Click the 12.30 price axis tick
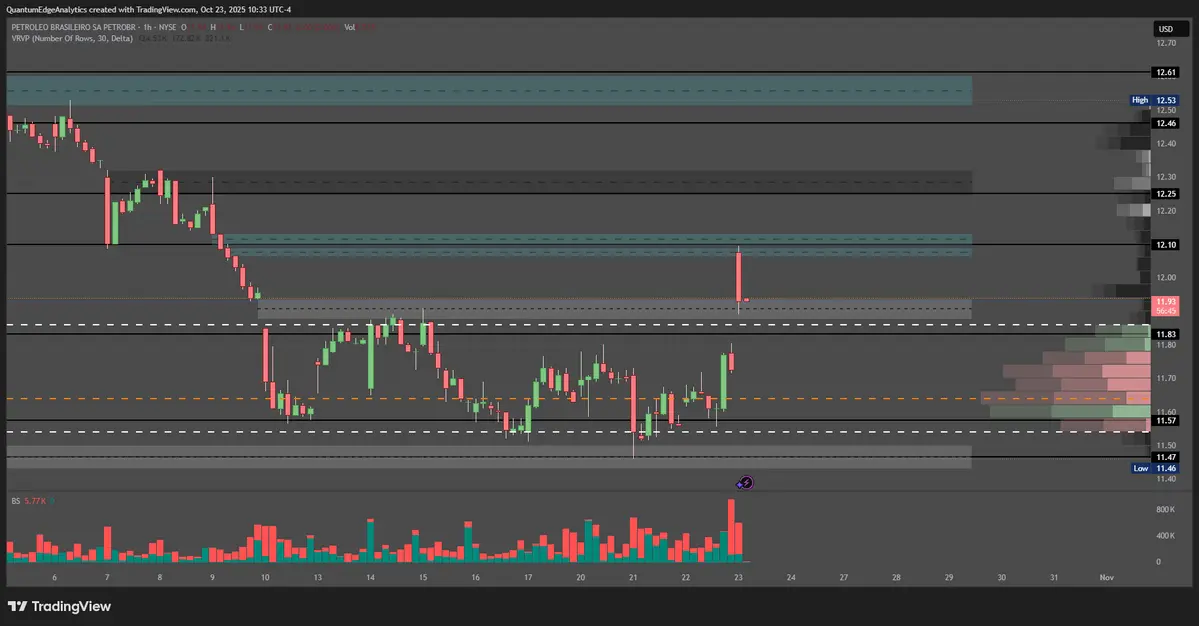 click(x=1166, y=177)
